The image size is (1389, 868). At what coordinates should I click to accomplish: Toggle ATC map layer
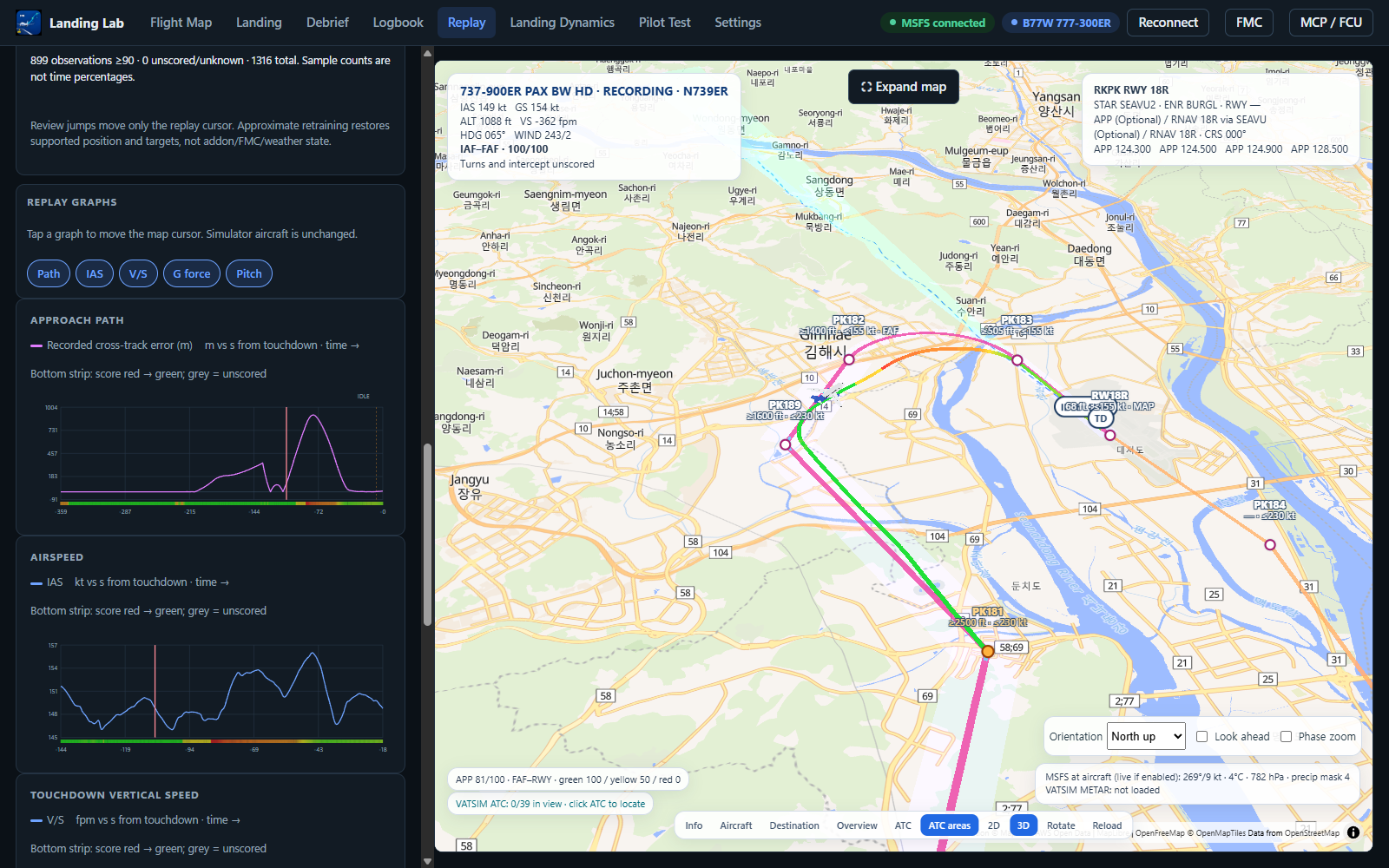[903, 825]
